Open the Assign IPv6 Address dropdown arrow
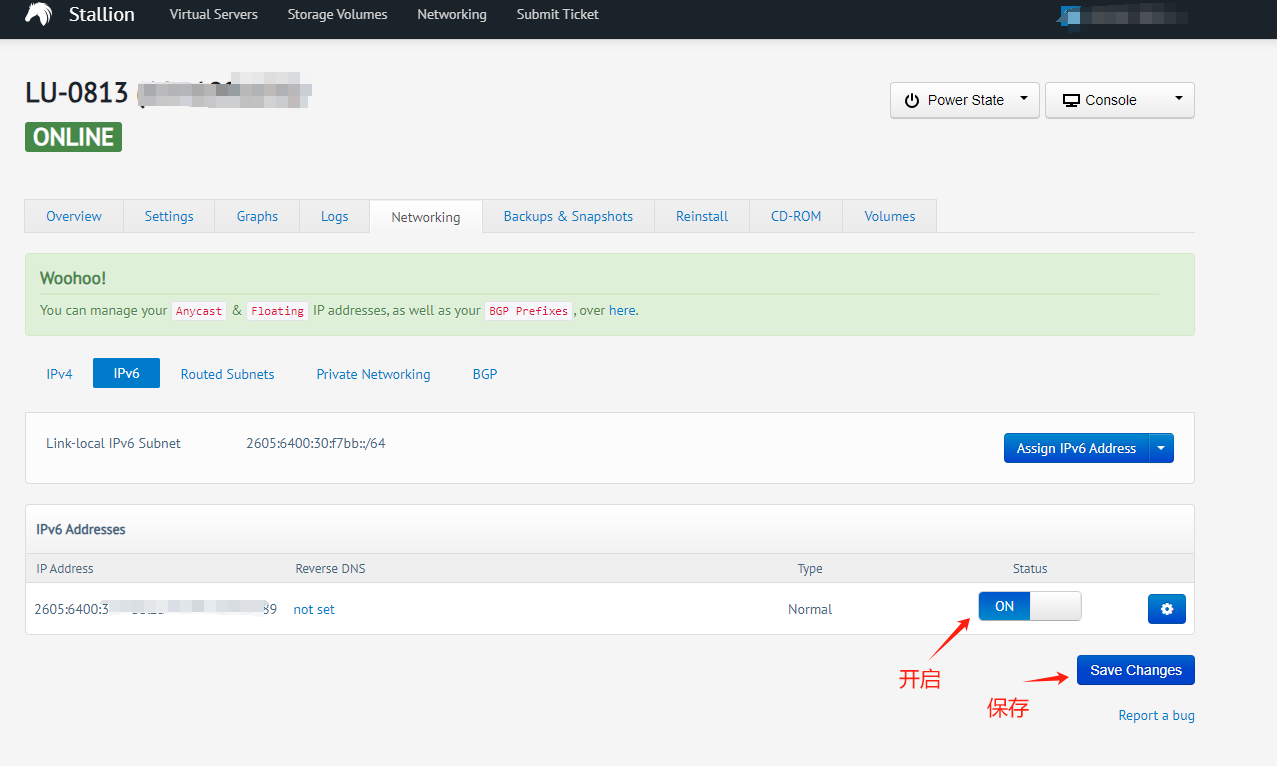 [x=1161, y=448]
